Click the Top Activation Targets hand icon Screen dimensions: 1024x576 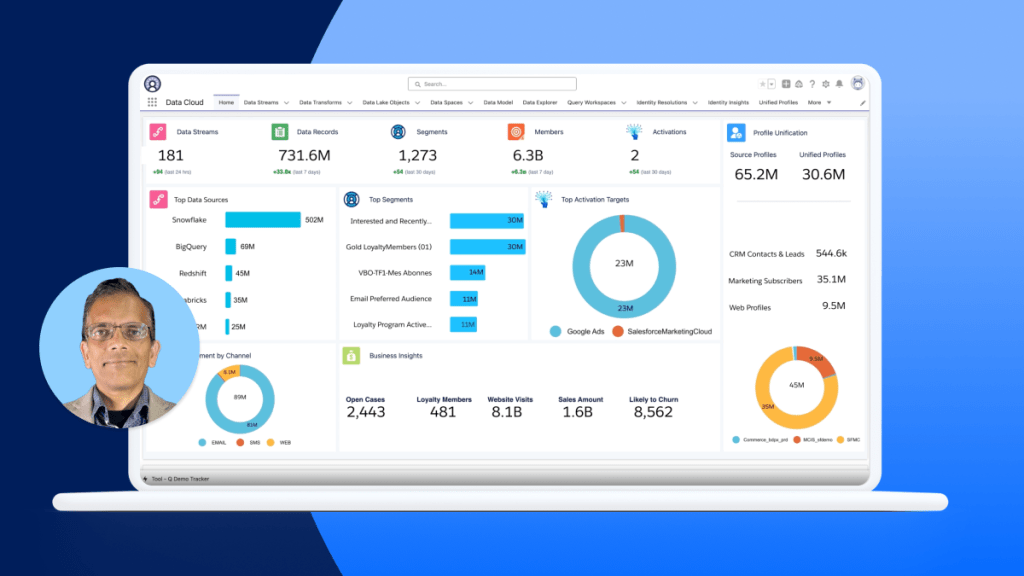coord(543,199)
